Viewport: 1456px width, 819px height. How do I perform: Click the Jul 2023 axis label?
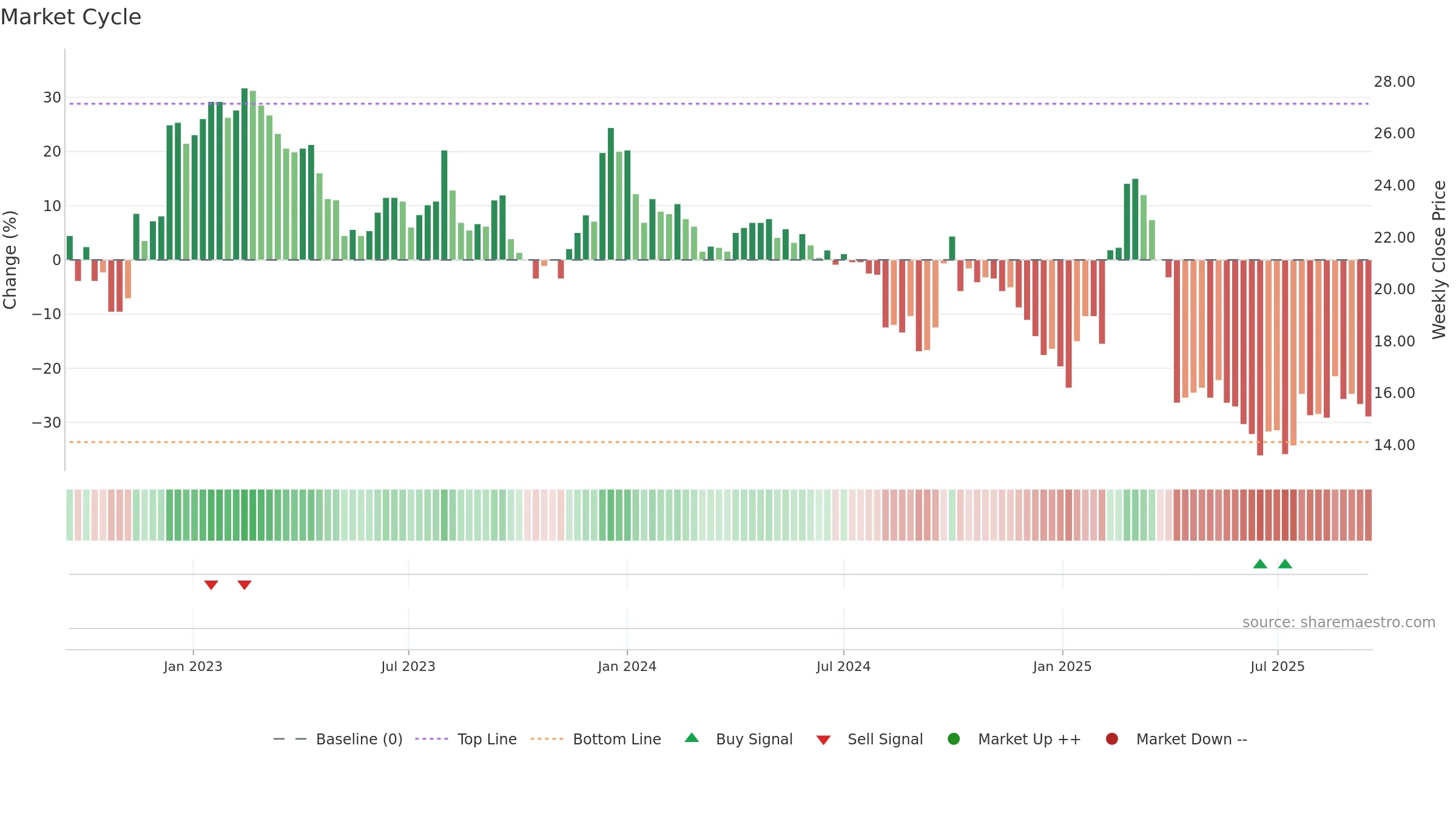pos(408,666)
